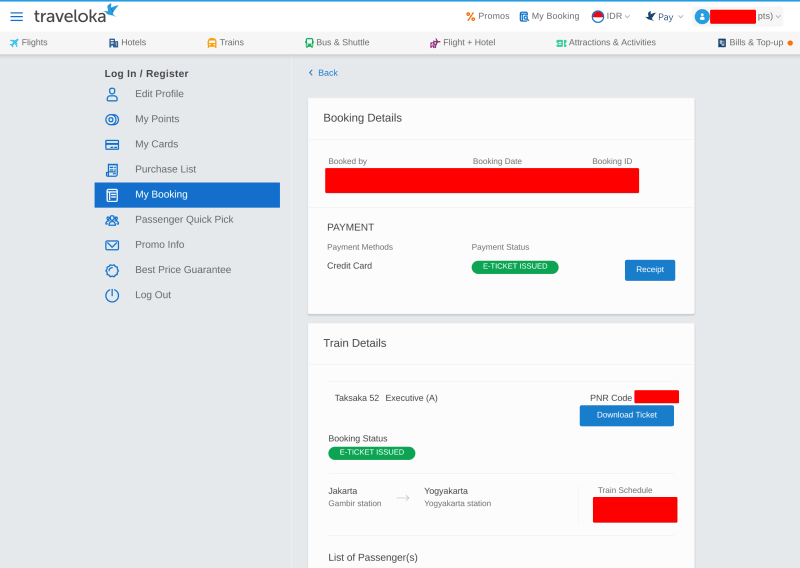Expand the Pay dropdown chevron
This screenshot has height=568, width=800.
[681, 17]
